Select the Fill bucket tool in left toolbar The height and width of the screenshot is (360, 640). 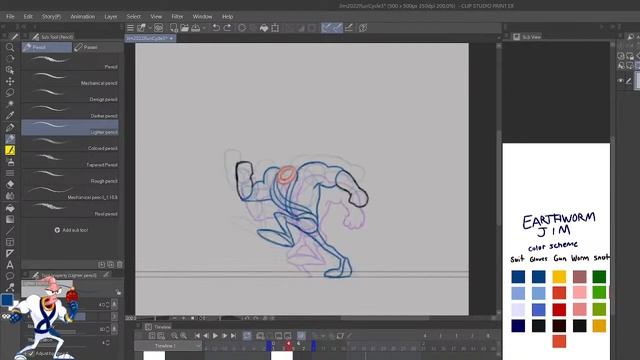click(10, 208)
